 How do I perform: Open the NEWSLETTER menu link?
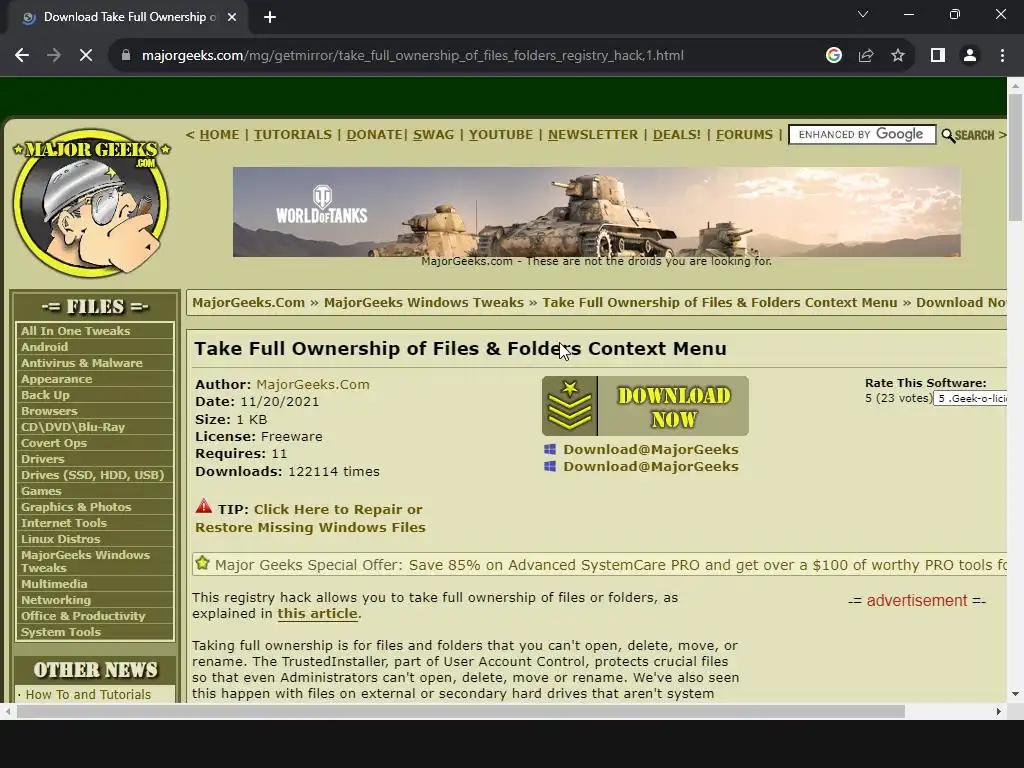coord(593,135)
